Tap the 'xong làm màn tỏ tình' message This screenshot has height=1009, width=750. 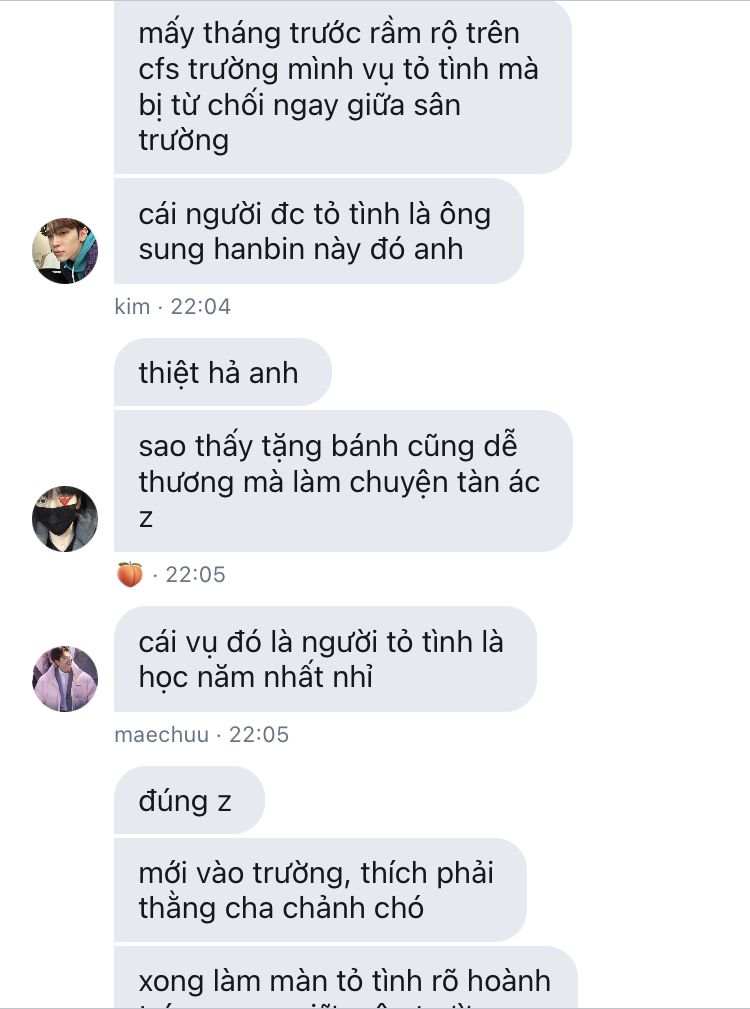click(345, 977)
